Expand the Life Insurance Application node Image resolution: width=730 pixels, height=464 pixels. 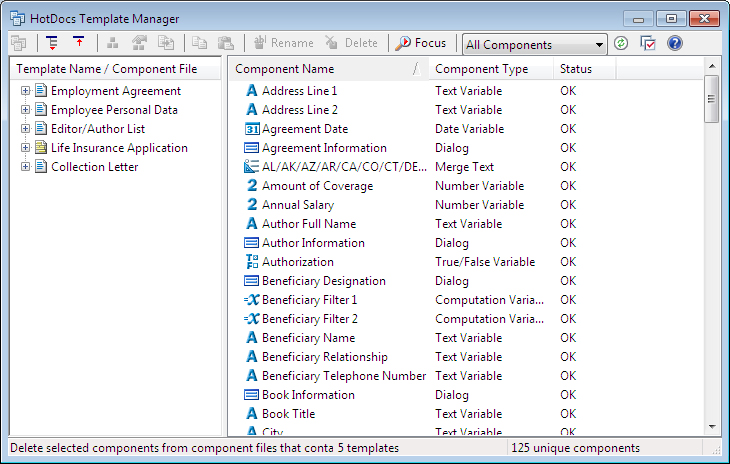[26, 148]
